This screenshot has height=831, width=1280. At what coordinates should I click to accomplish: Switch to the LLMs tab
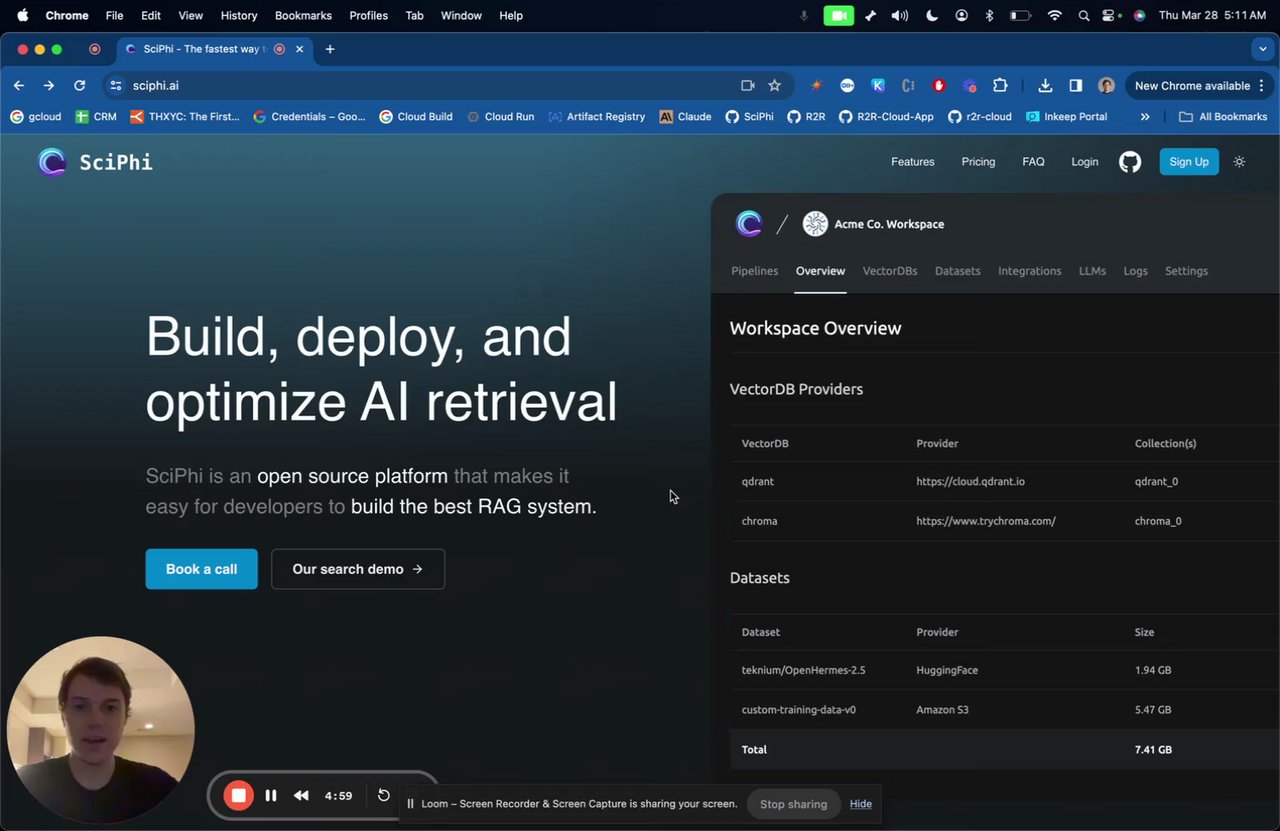coord(1092,271)
